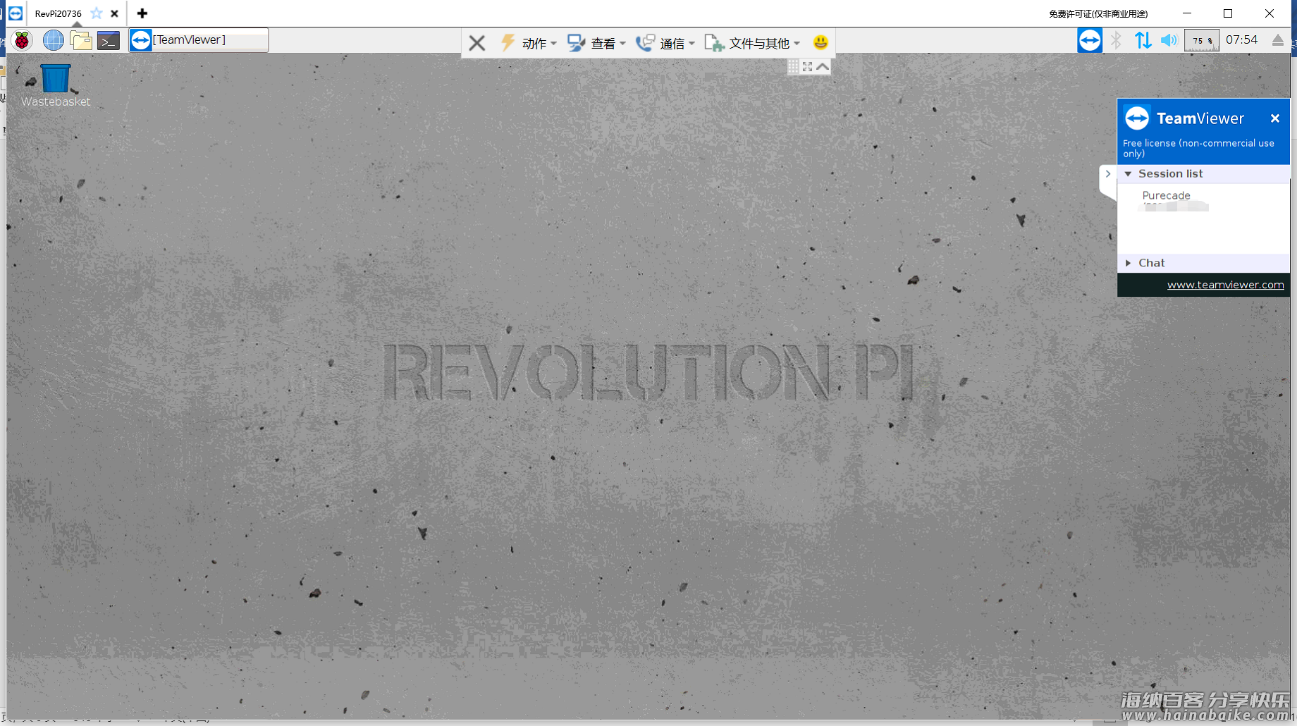
Task: Open the 查看 view menu
Action: tap(596, 43)
